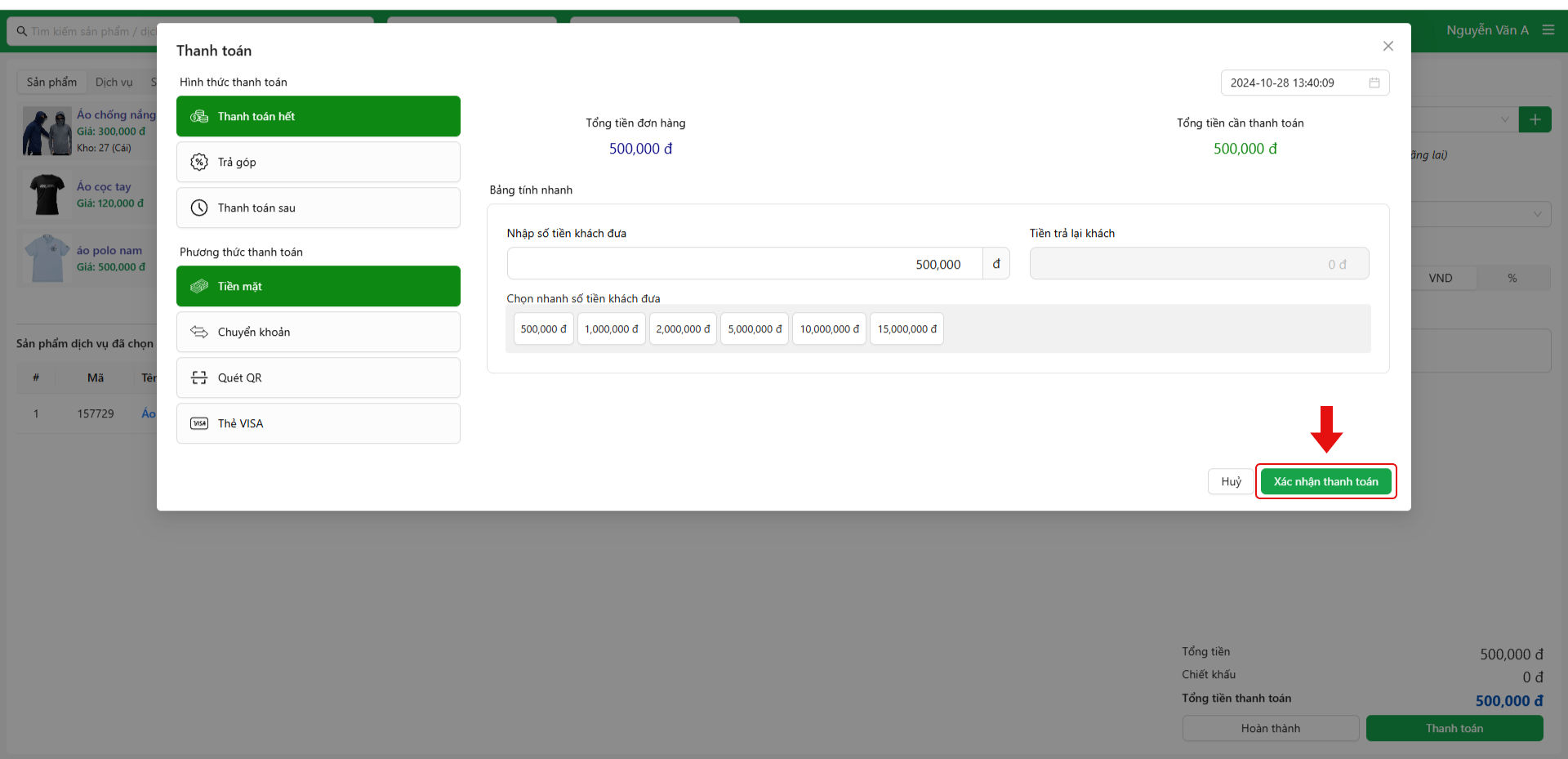Close the Thanh toán dialog

tap(1388, 47)
